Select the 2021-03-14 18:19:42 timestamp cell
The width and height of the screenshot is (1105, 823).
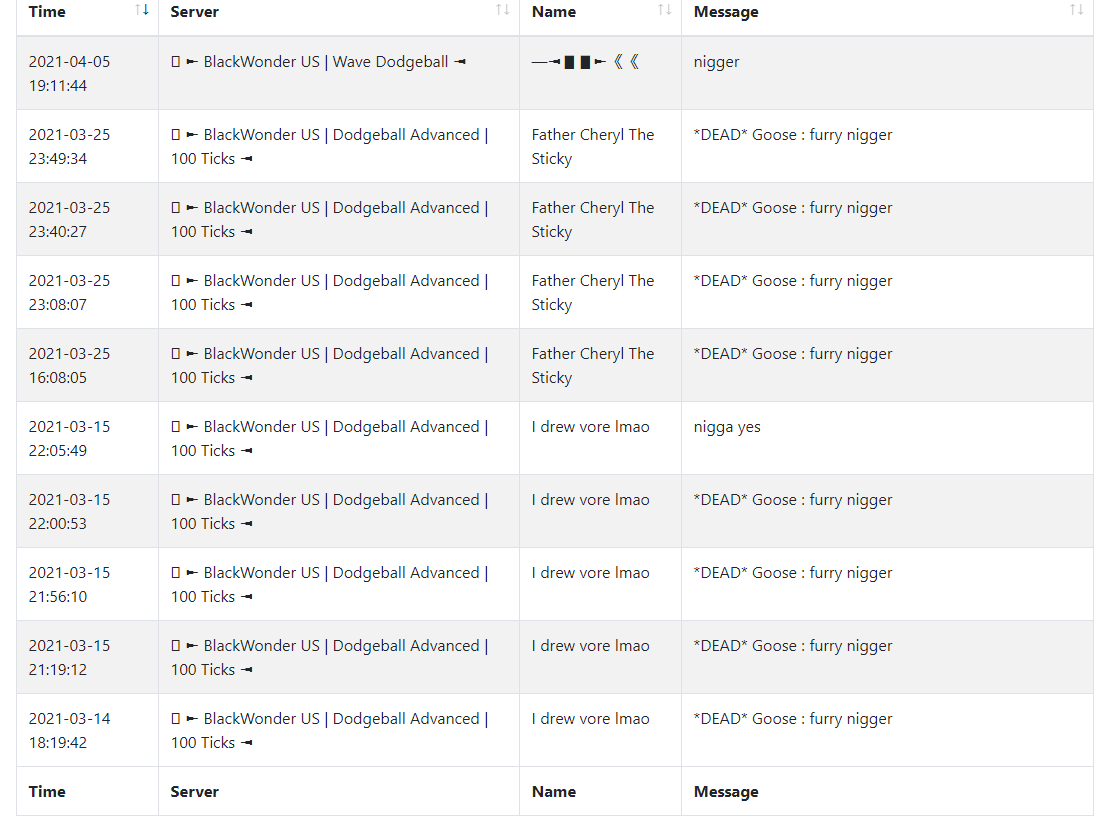[x=87, y=730]
